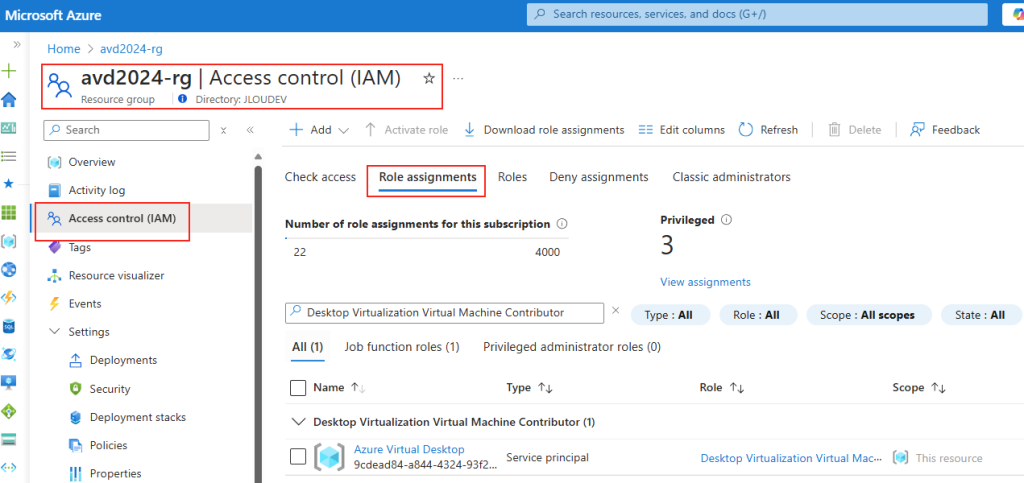Click info icon next to Privileged
The image size is (1024, 483).
tap(726, 220)
